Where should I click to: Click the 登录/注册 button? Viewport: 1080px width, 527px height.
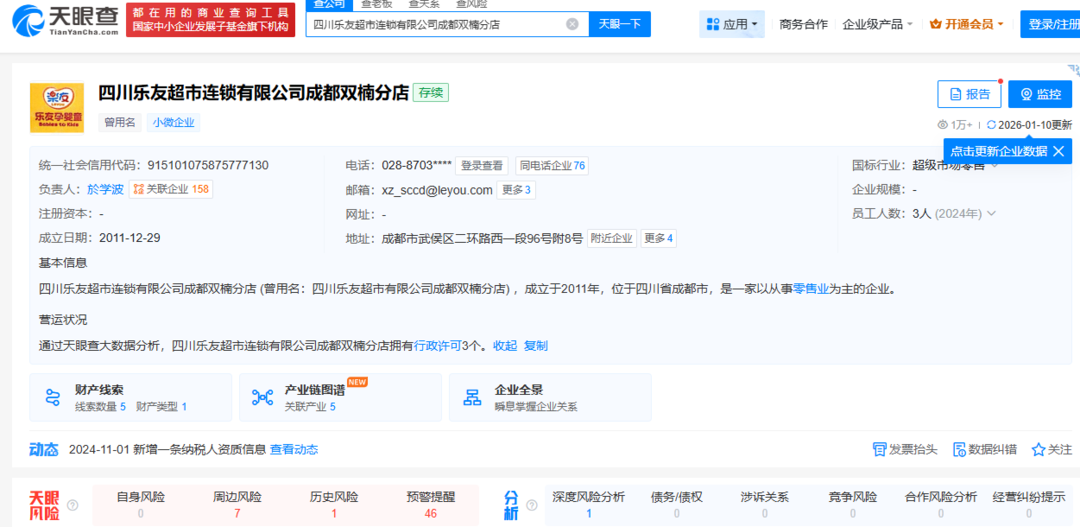pyautogui.click(x=1050, y=24)
